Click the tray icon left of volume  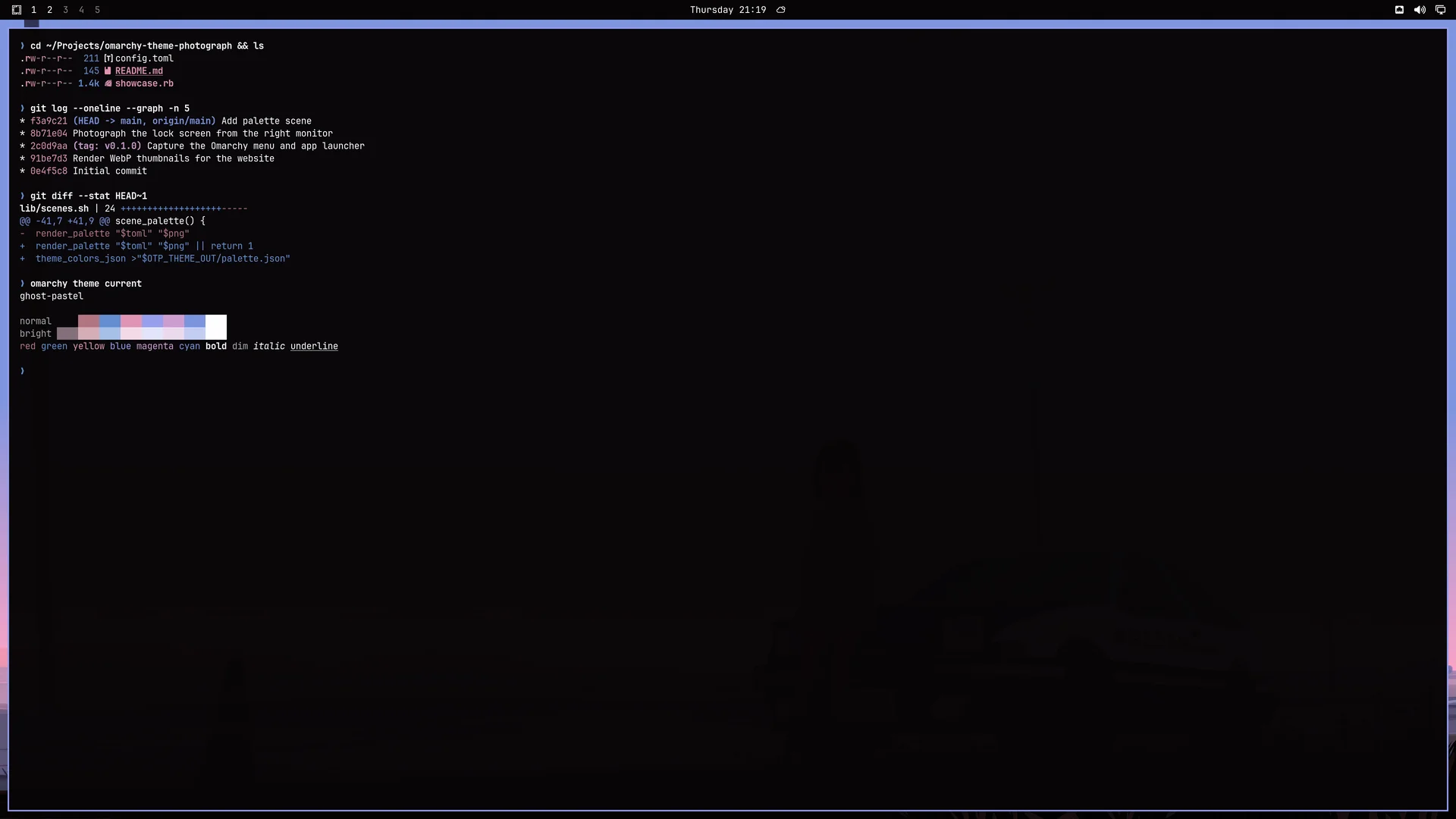coord(1399,10)
